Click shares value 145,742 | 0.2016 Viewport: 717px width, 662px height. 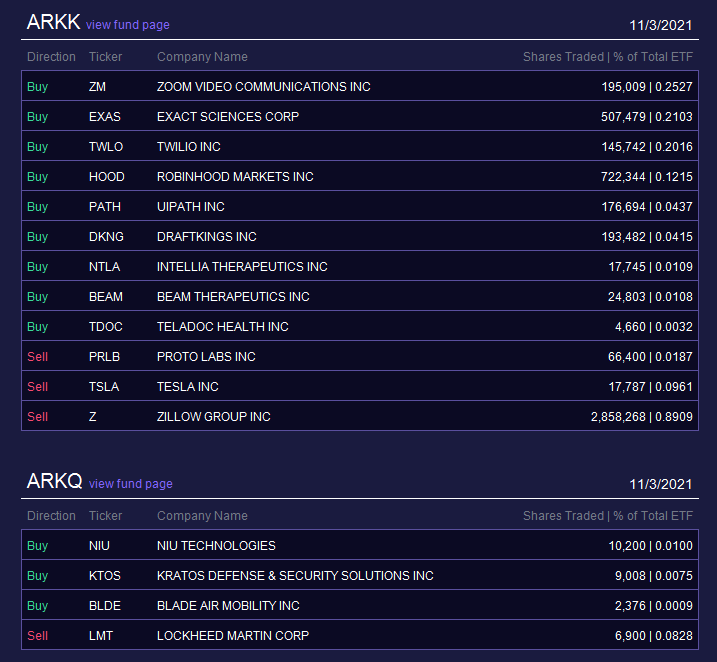[647, 147]
